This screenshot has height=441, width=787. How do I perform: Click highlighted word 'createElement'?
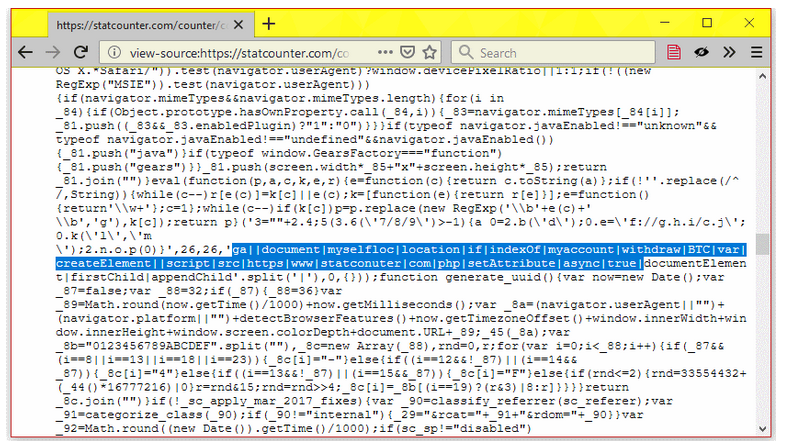pos(103,263)
